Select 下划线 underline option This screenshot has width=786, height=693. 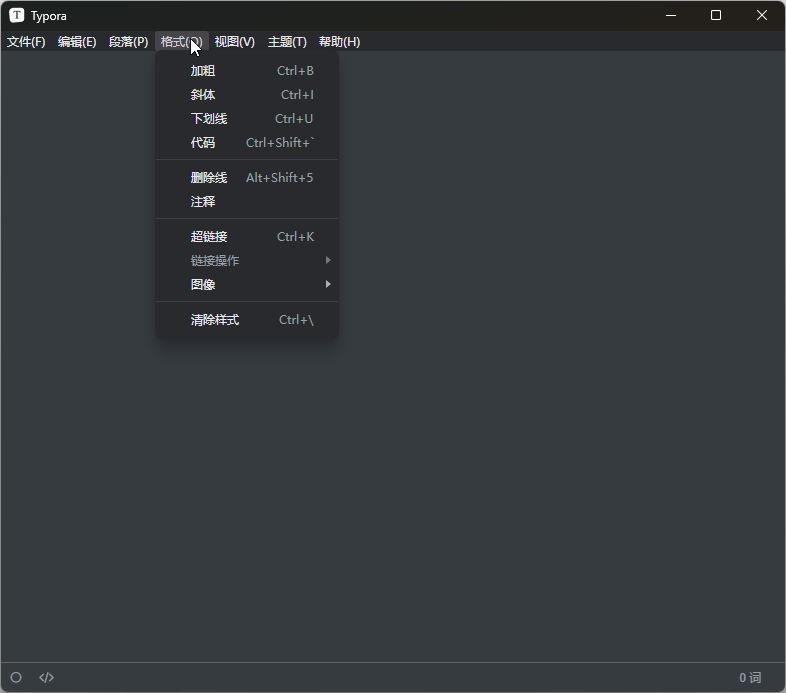click(247, 119)
